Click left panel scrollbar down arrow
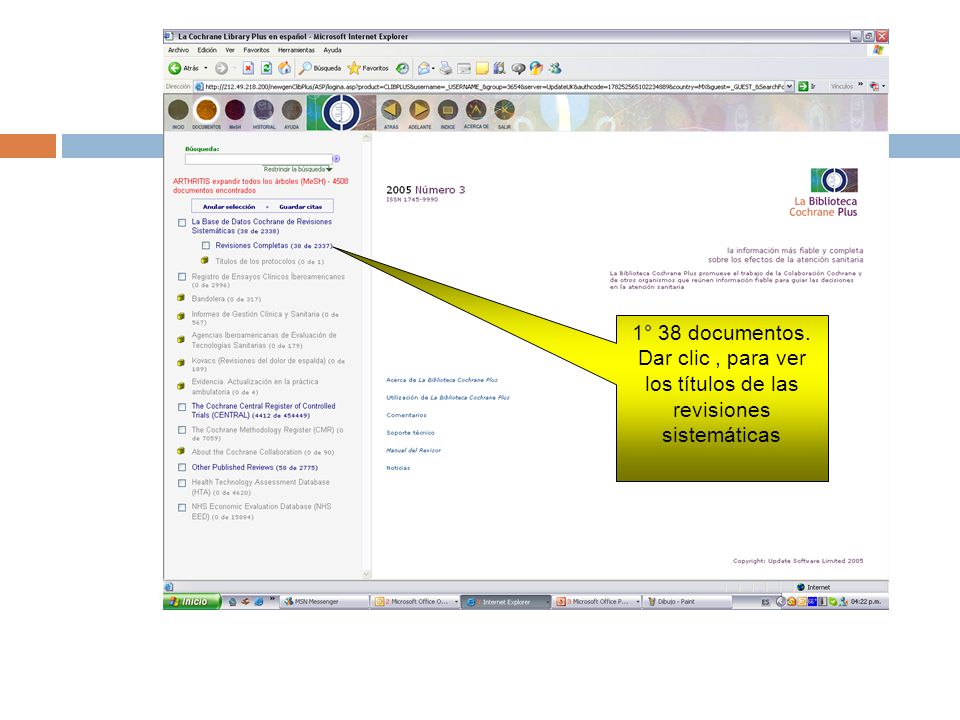The width and height of the screenshot is (960, 720). [x=367, y=574]
